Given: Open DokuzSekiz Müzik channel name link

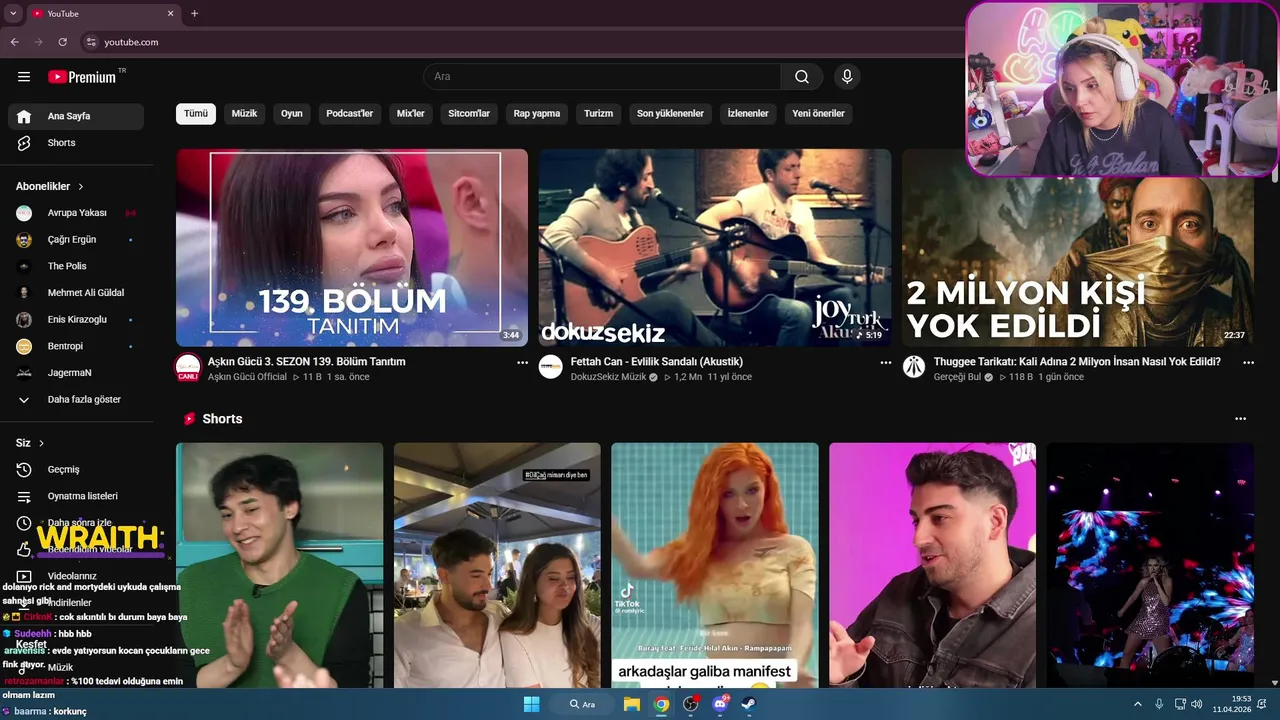Looking at the screenshot, I should tap(608, 377).
